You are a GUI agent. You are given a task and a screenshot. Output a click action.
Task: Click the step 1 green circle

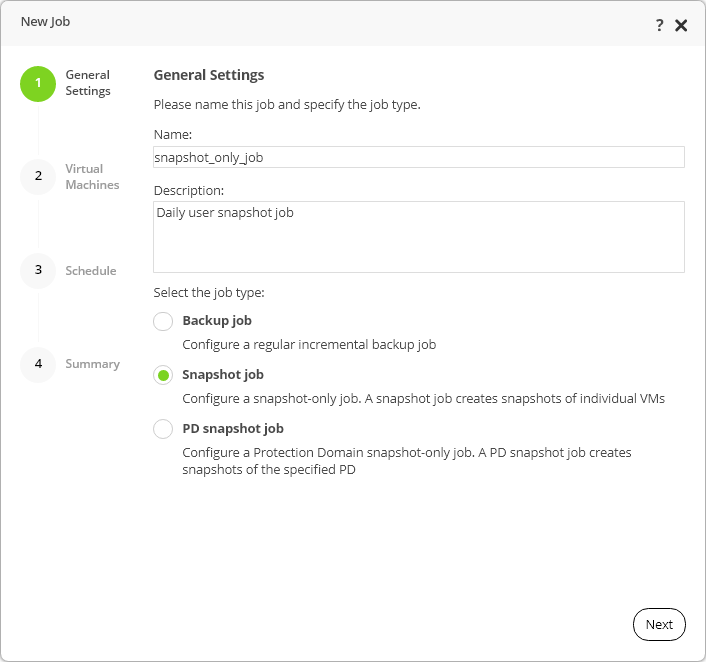pyautogui.click(x=38, y=83)
